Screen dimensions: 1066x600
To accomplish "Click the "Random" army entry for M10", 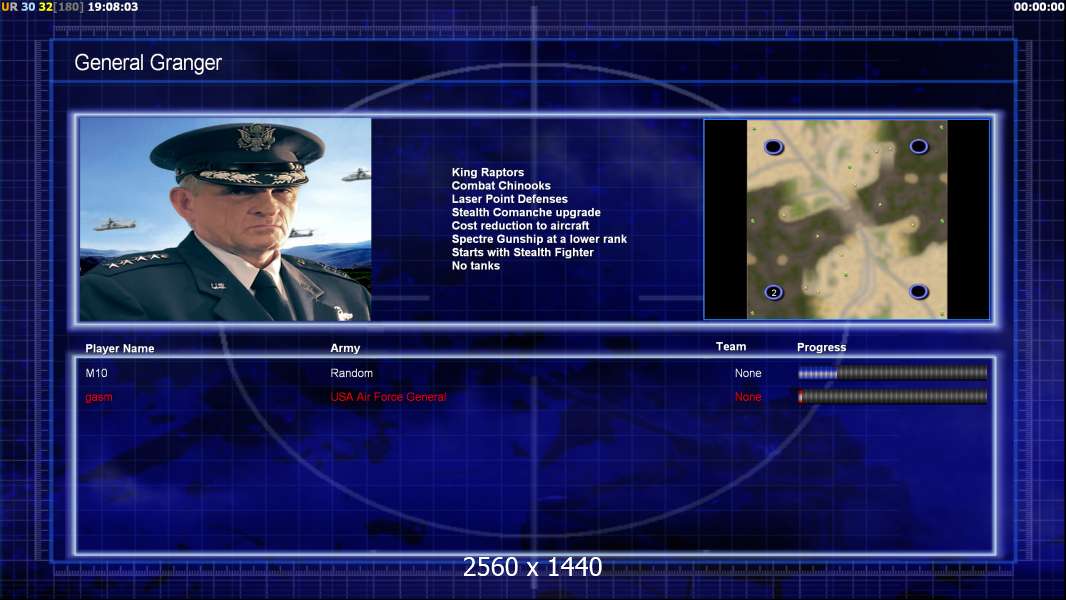I will coord(351,373).
